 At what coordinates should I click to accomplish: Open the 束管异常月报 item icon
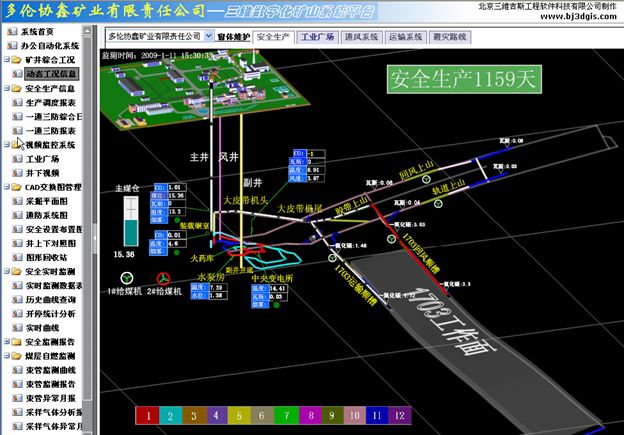(17, 398)
